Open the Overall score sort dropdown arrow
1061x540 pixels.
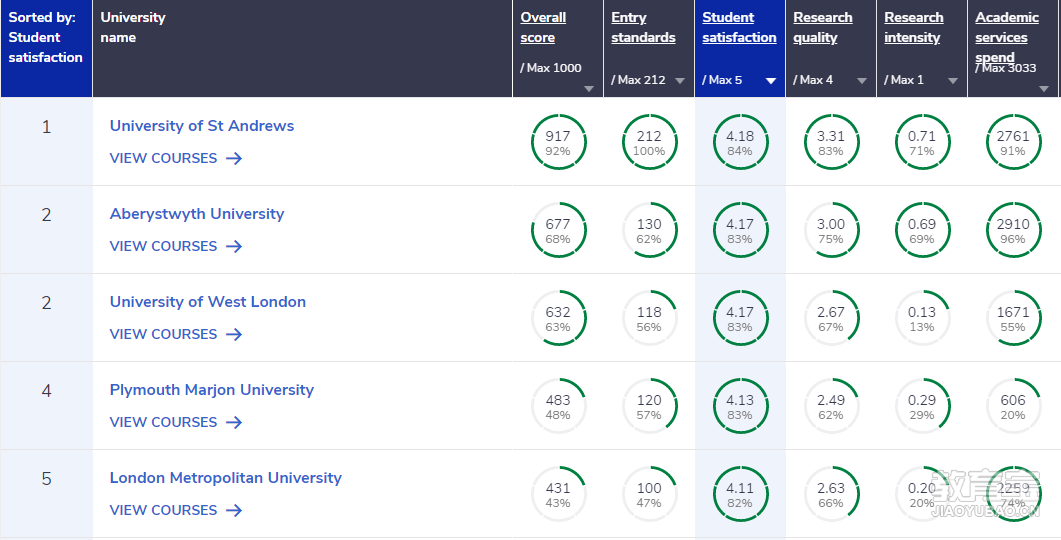[x=589, y=89]
